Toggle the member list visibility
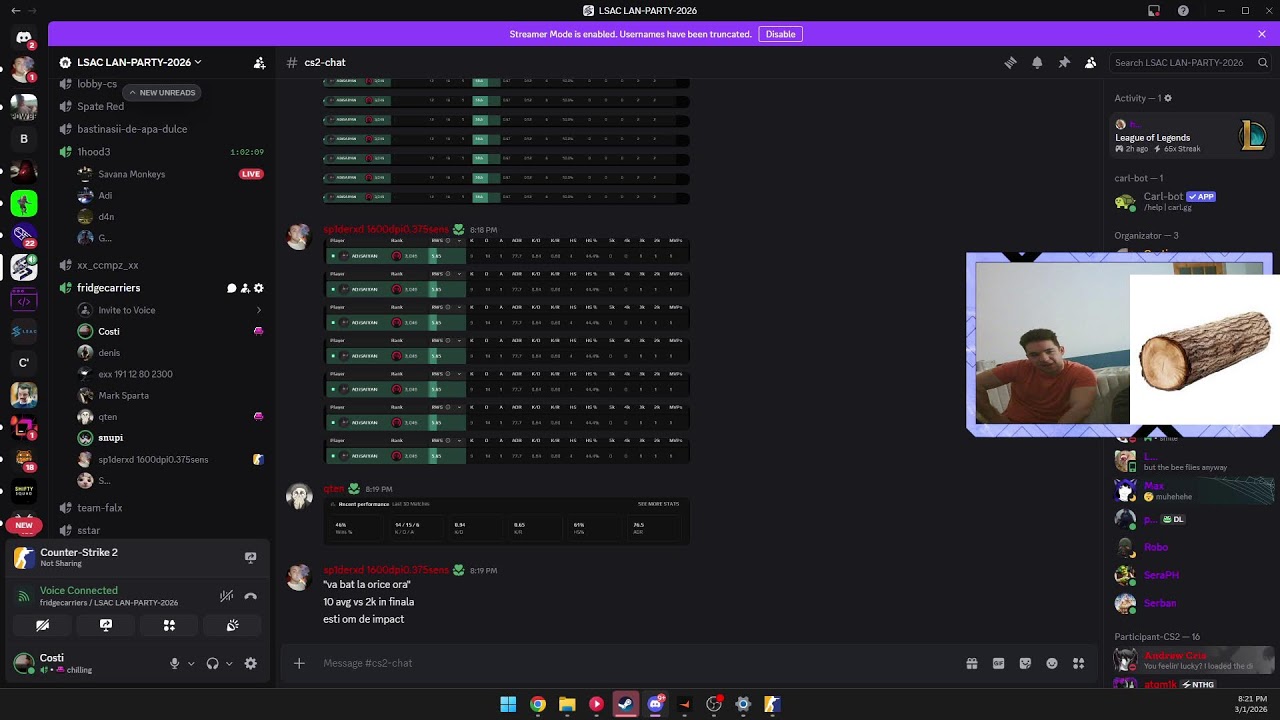This screenshot has height=720, width=1280. (x=1091, y=62)
